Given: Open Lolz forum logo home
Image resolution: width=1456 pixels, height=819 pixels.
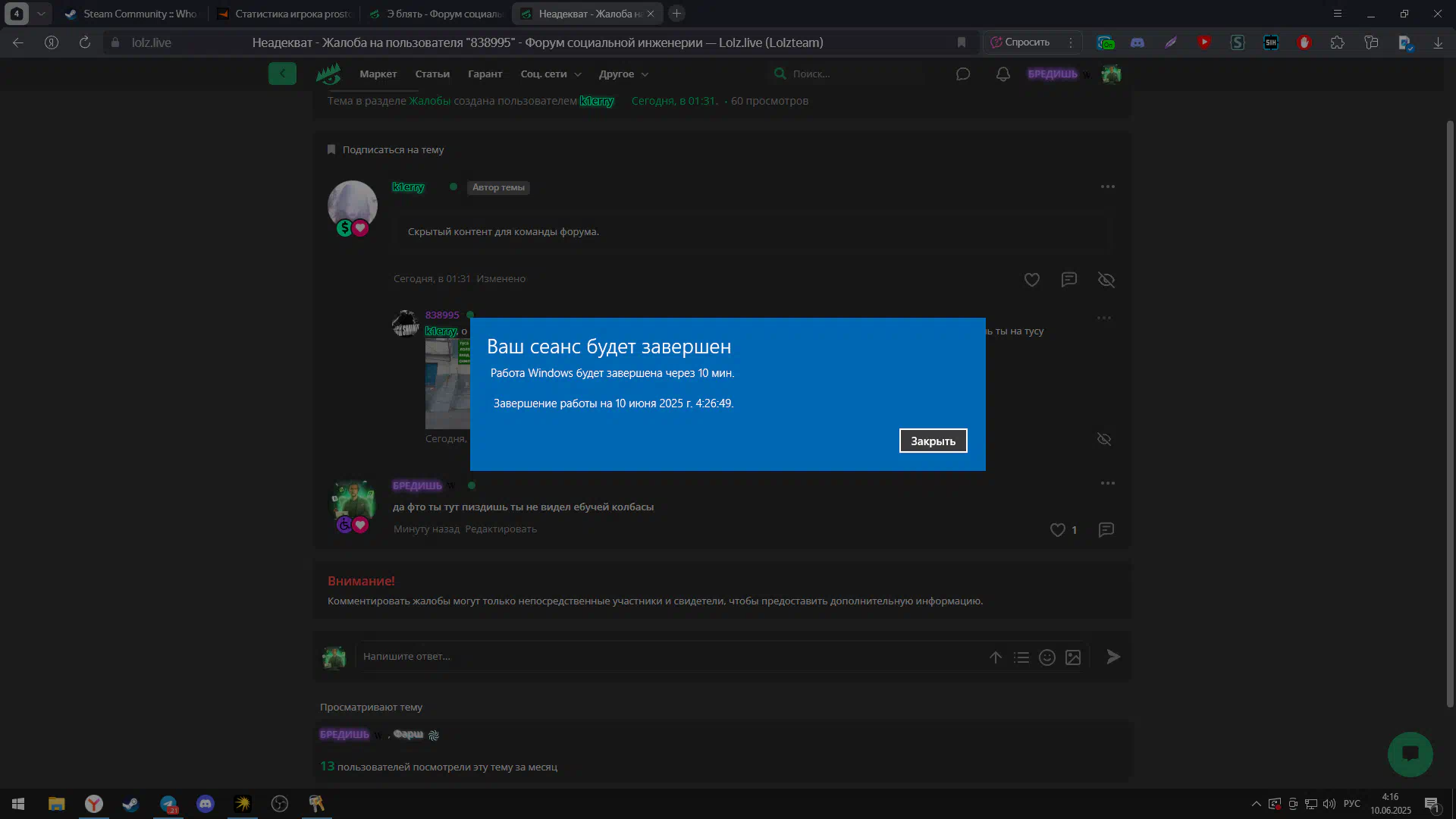Looking at the screenshot, I should 328,74.
